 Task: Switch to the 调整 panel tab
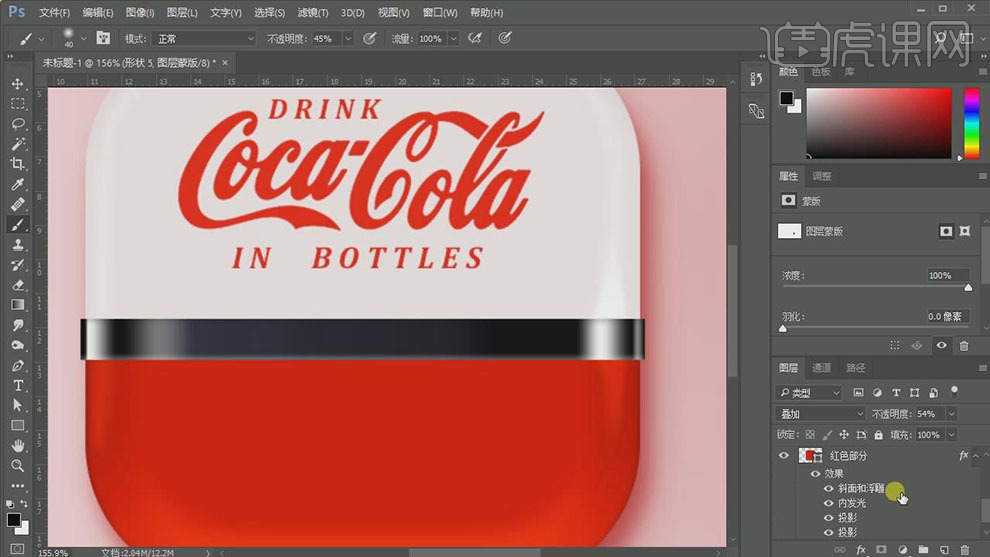click(822, 176)
